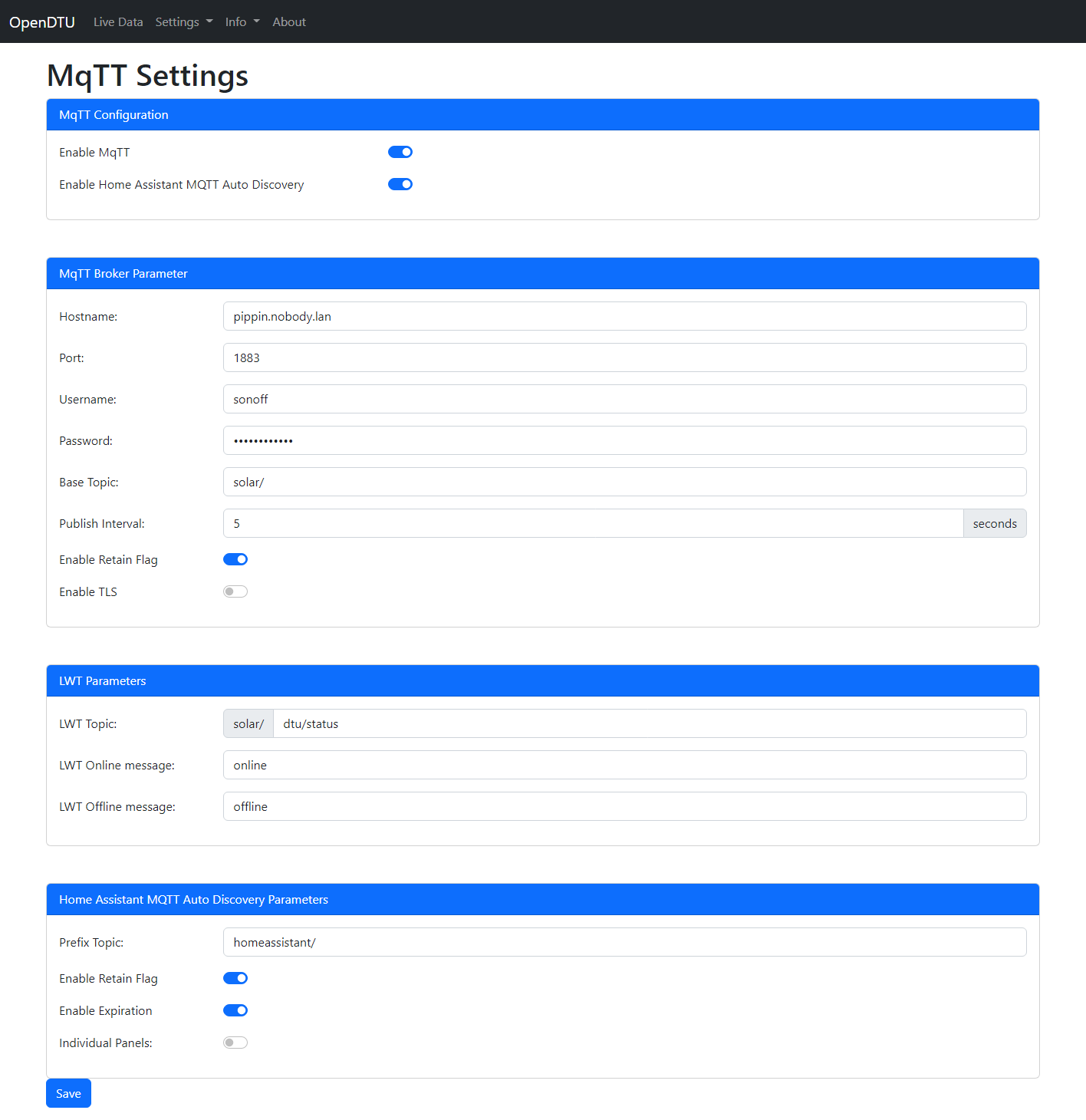Click the Hostname input field
The image size is (1086, 1120).
point(624,316)
